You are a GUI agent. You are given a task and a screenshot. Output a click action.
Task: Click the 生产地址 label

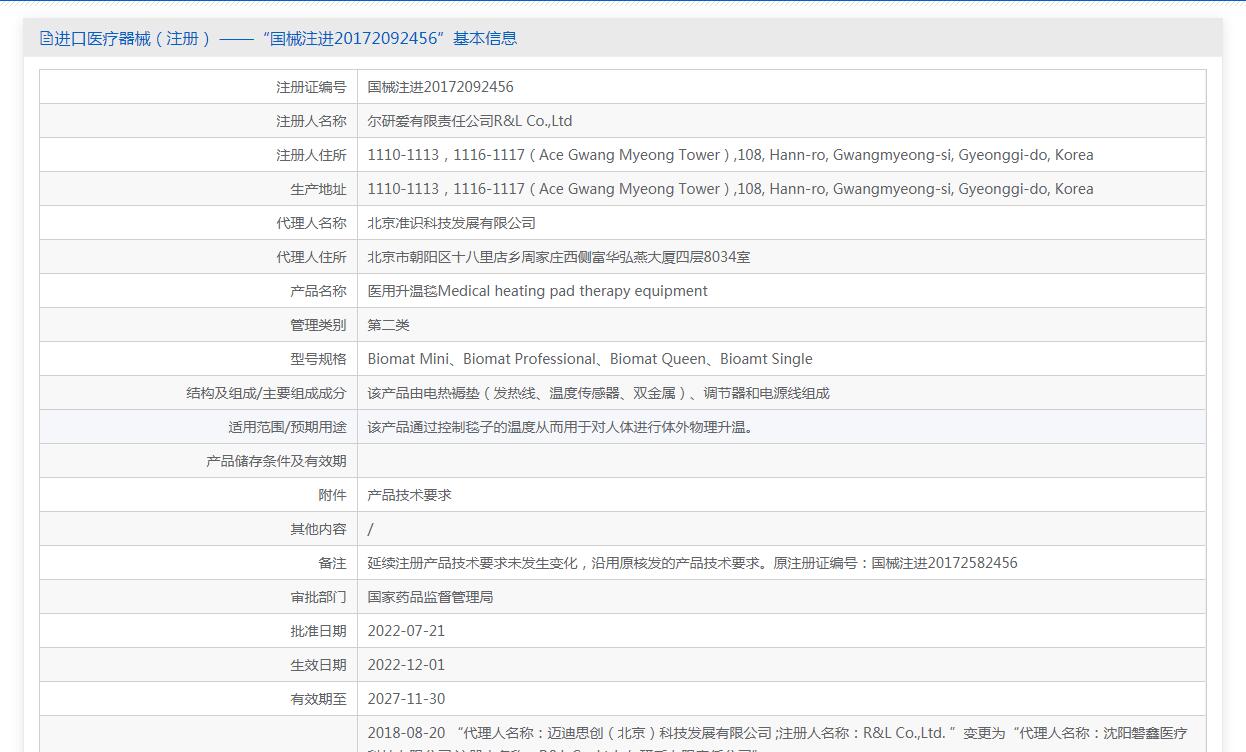coord(318,189)
